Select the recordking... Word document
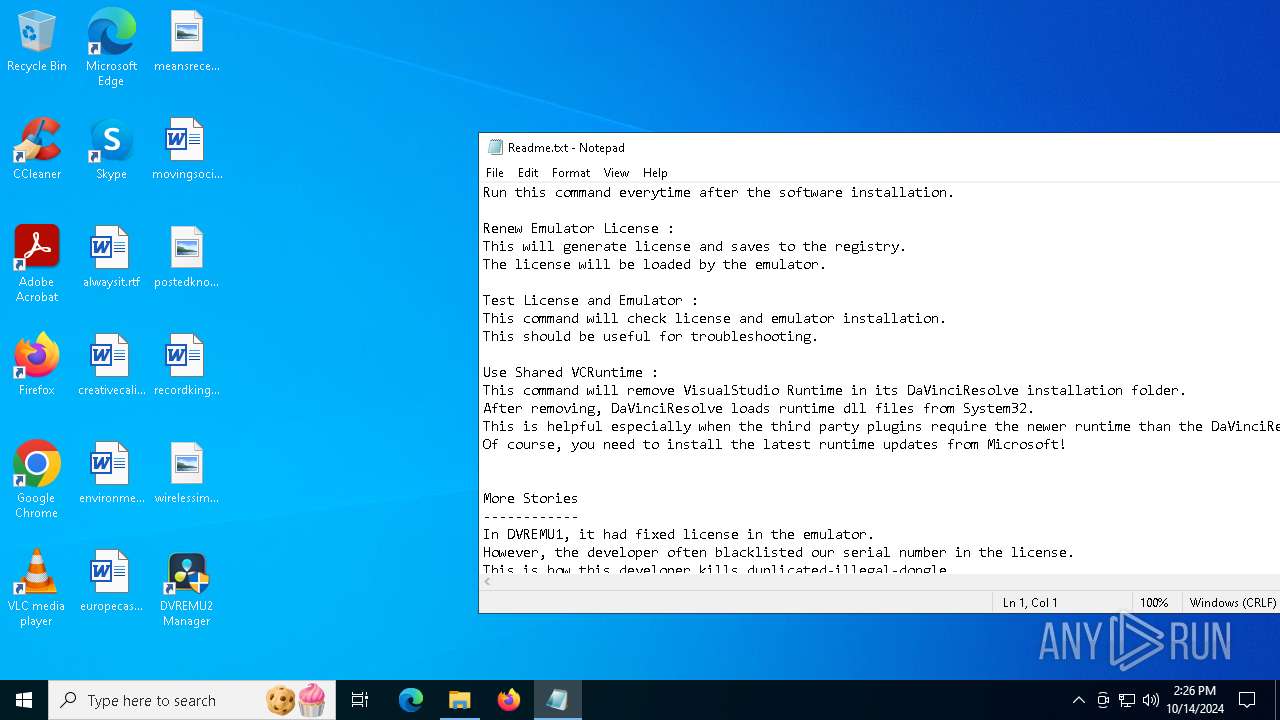The height and width of the screenshot is (720, 1280). pyautogui.click(x=186, y=366)
